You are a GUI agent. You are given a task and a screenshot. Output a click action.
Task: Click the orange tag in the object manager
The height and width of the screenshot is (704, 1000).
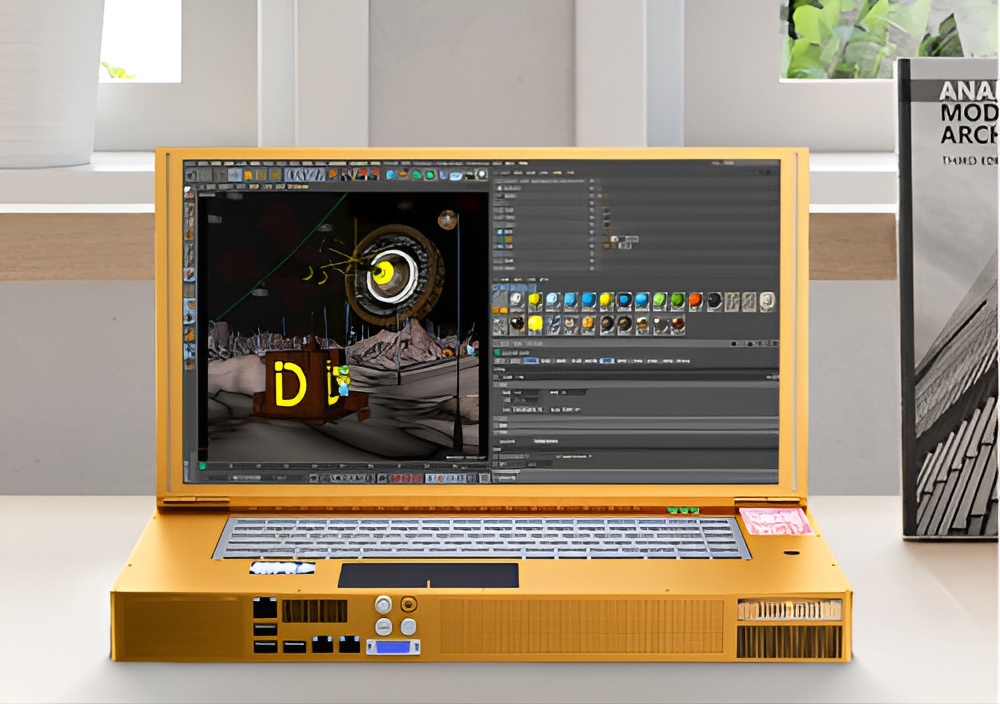(x=607, y=246)
